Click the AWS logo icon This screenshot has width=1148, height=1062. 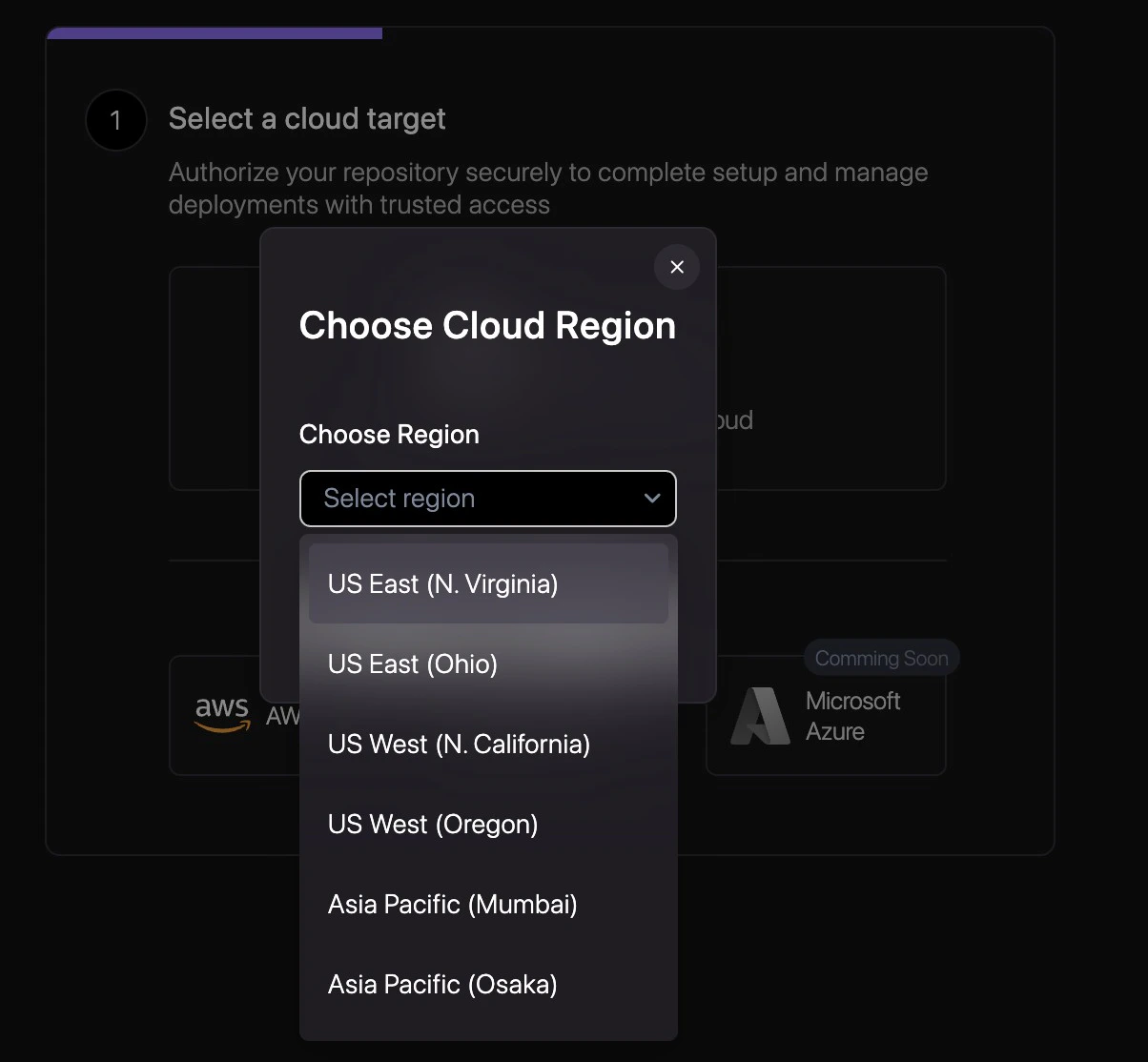(222, 714)
